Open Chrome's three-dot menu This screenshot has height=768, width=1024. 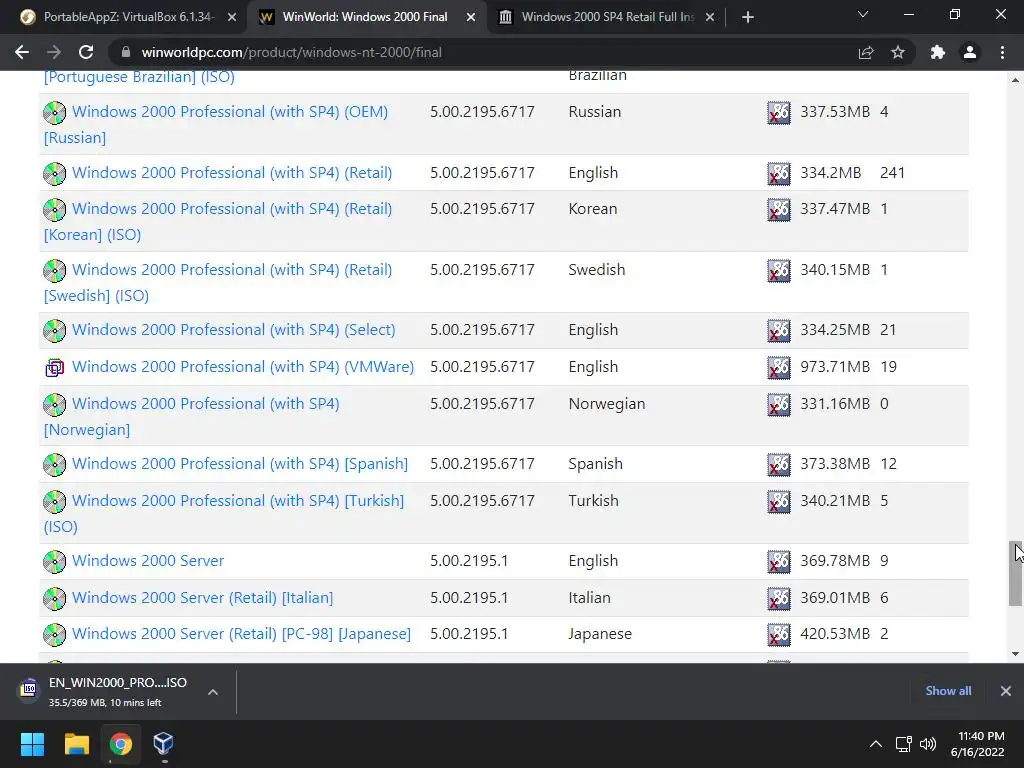pyautogui.click(x=1002, y=52)
